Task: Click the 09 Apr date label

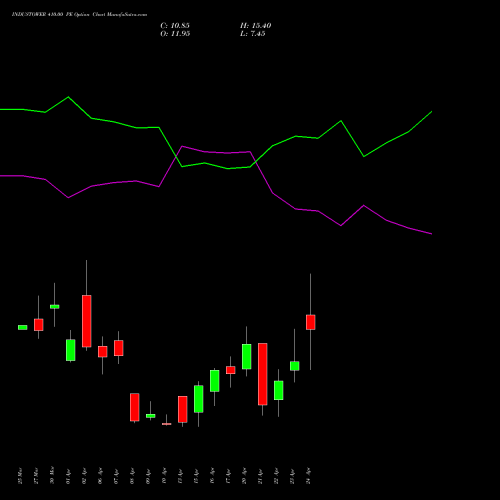Action: [148, 477]
